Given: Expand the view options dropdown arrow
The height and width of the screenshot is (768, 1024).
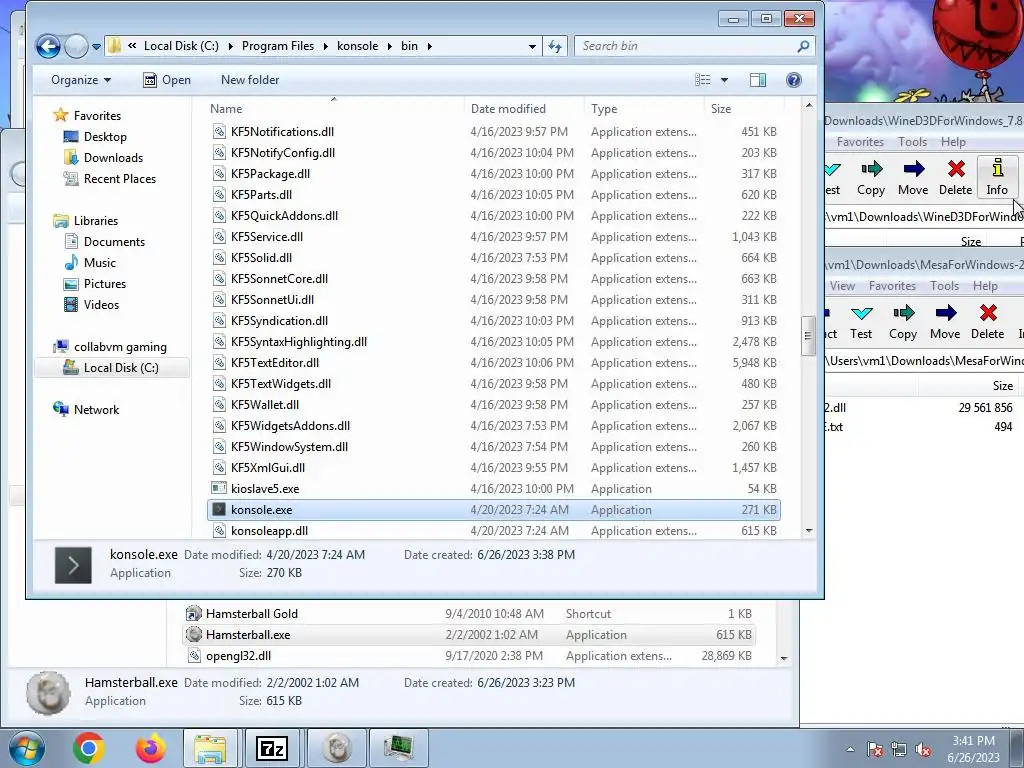Looking at the screenshot, I should [x=724, y=80].
